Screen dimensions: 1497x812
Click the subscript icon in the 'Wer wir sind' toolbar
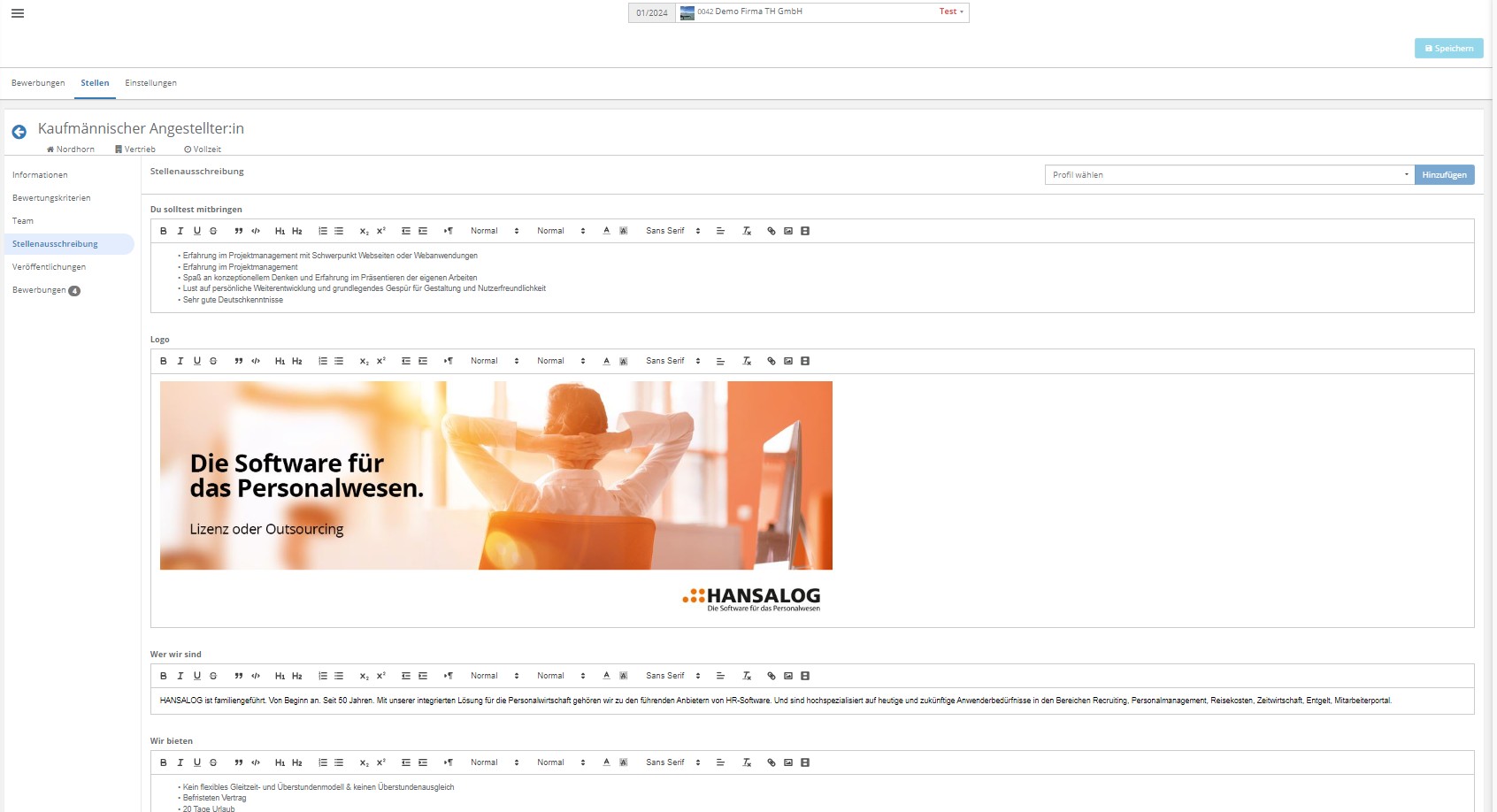point(364,676)
